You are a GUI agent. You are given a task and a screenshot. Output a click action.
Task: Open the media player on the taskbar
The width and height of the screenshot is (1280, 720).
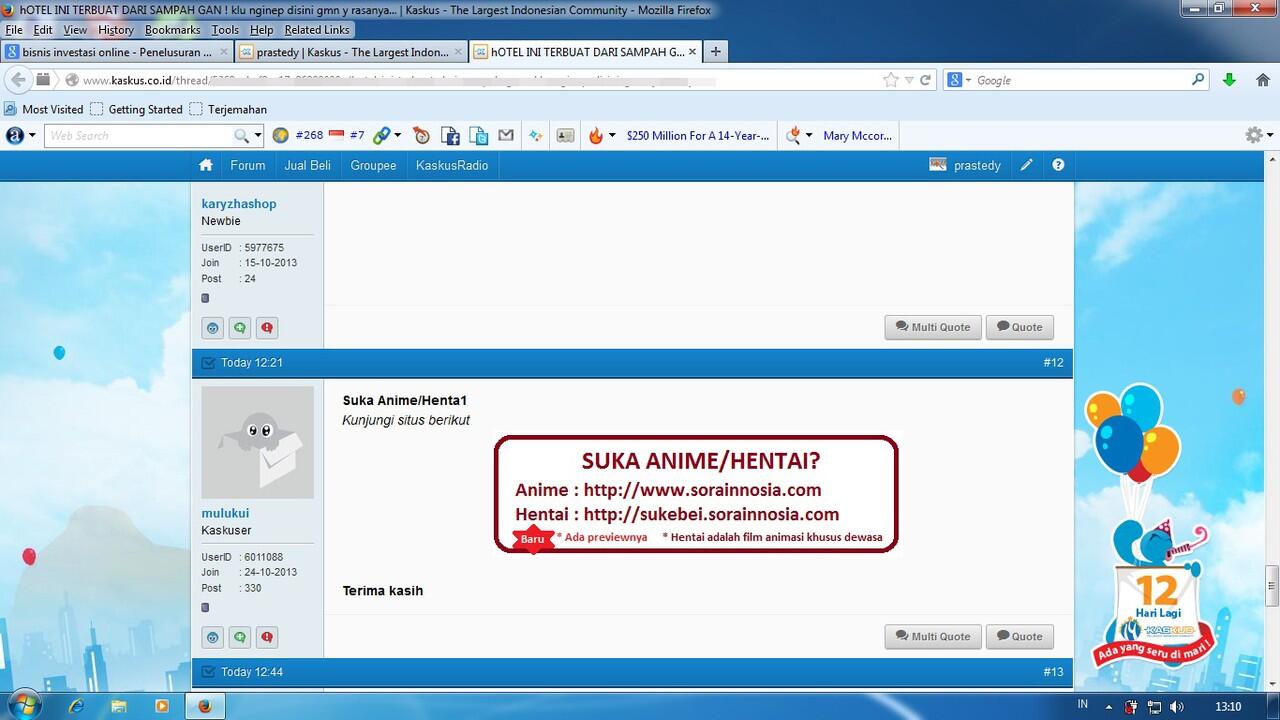tap(162, 705)
